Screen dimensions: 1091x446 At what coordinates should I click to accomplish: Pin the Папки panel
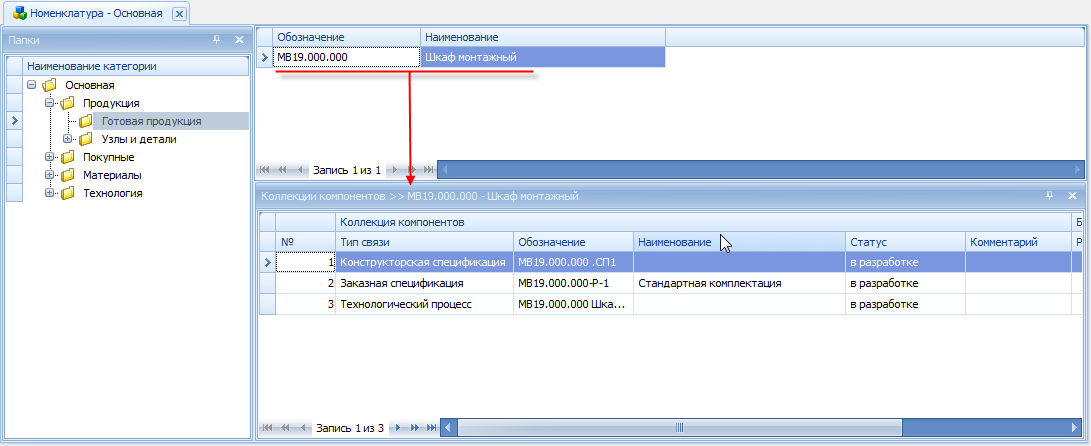tap(216, 40)
